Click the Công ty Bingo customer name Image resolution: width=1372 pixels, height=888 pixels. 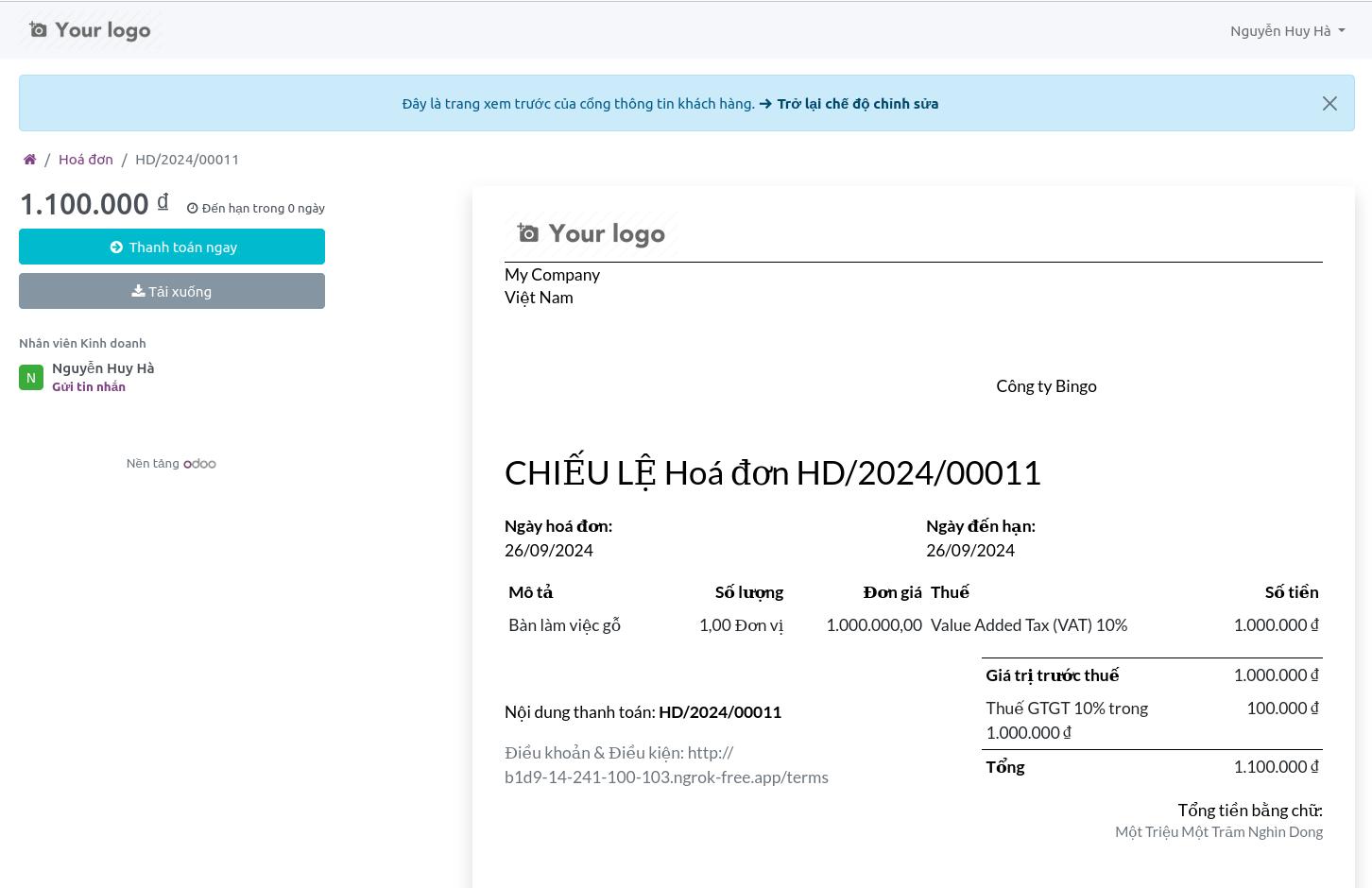click(1046, 385)
